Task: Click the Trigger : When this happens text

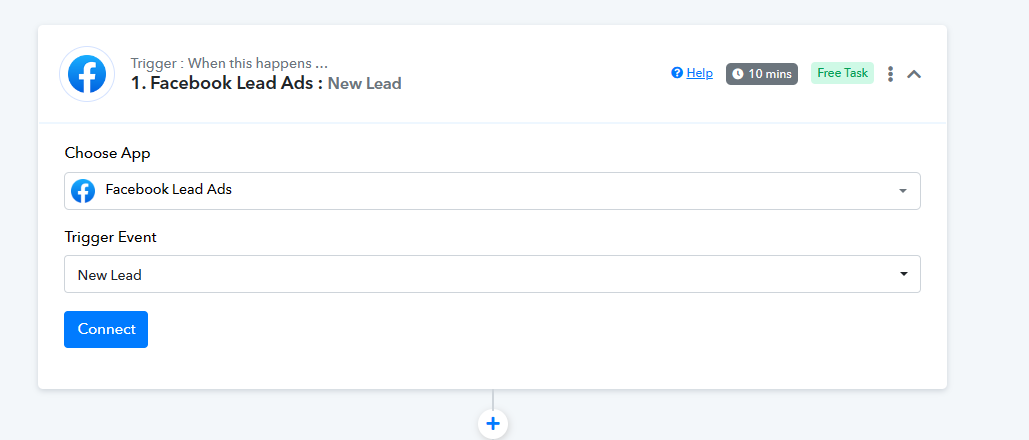Action: coord(229,64)
